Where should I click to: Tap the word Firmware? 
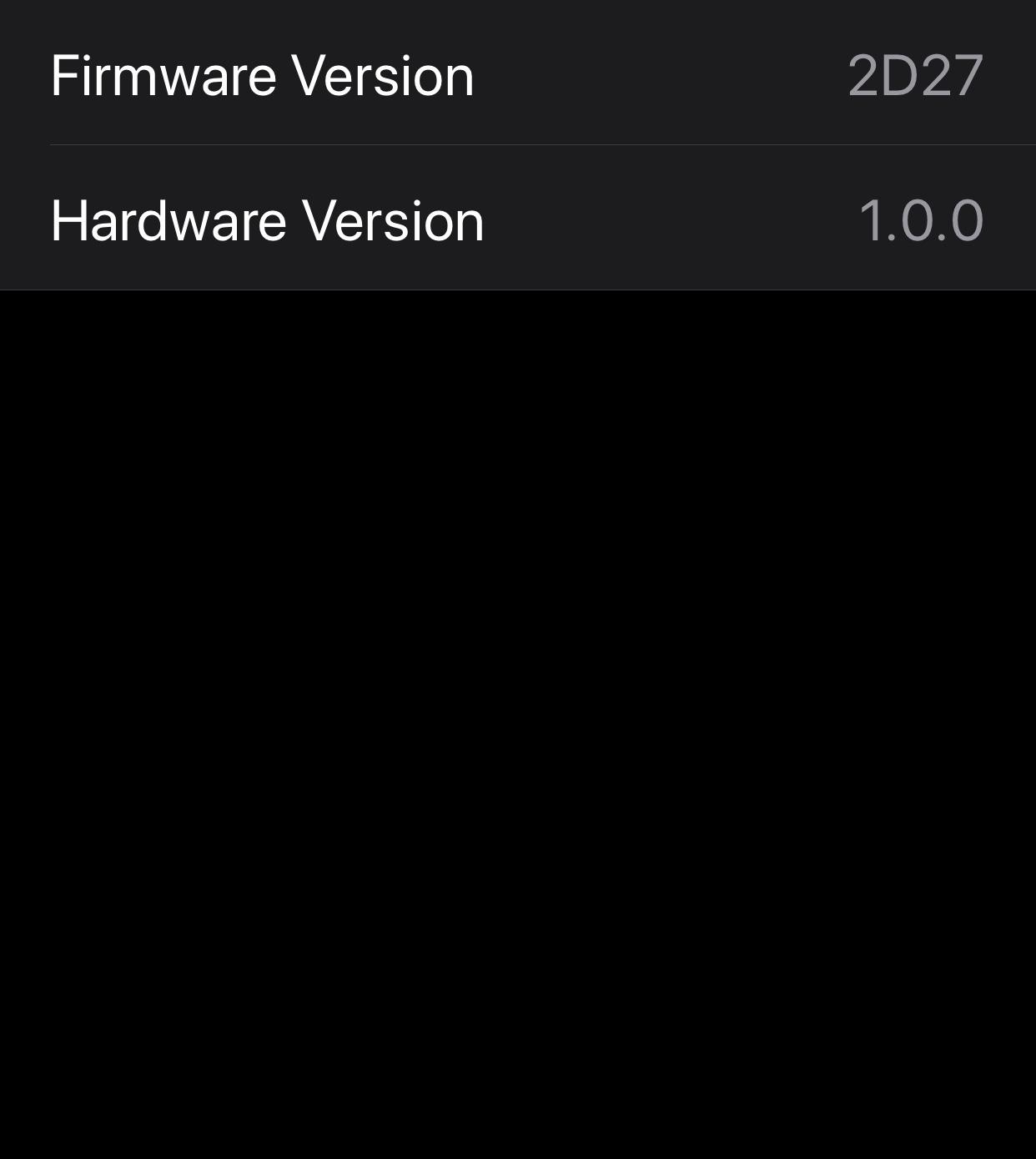tap(163, 76)
